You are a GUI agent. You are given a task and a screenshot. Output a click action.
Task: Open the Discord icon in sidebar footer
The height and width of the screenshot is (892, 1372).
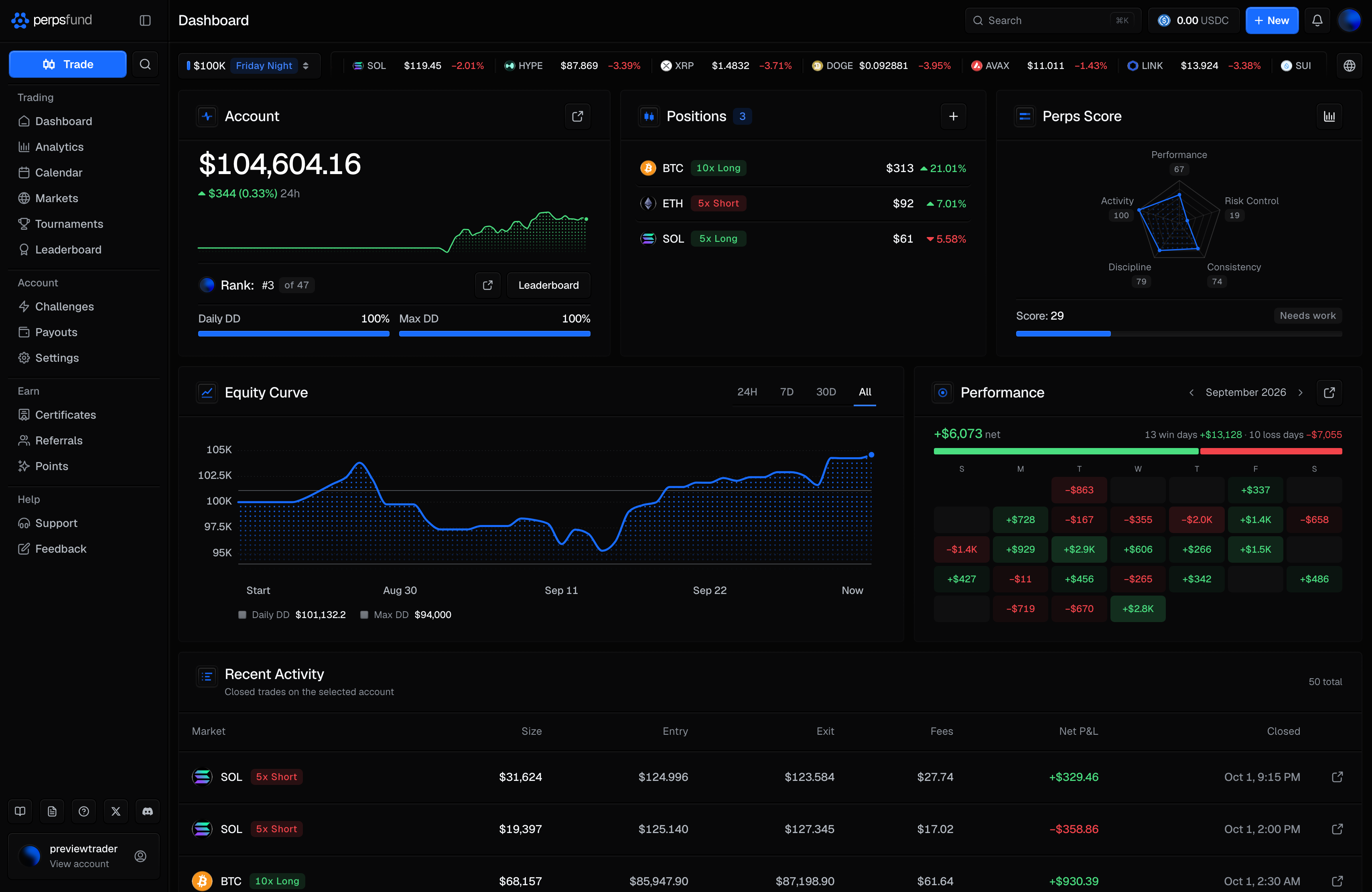[x=148, y=811]
